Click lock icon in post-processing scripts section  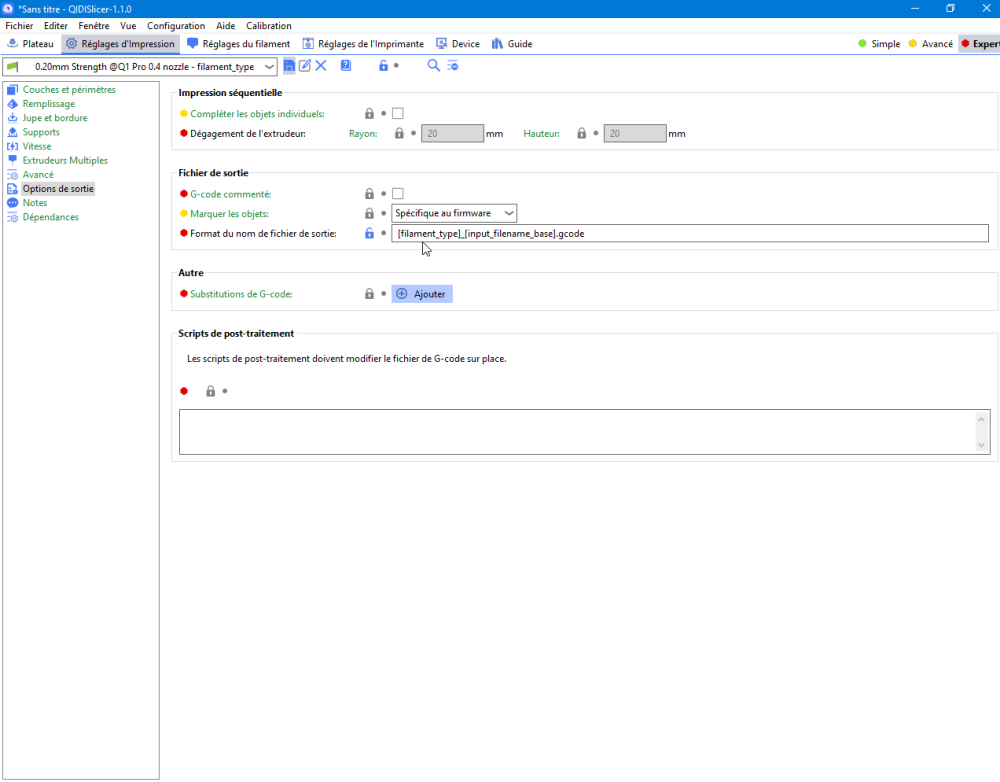[210, 391]
